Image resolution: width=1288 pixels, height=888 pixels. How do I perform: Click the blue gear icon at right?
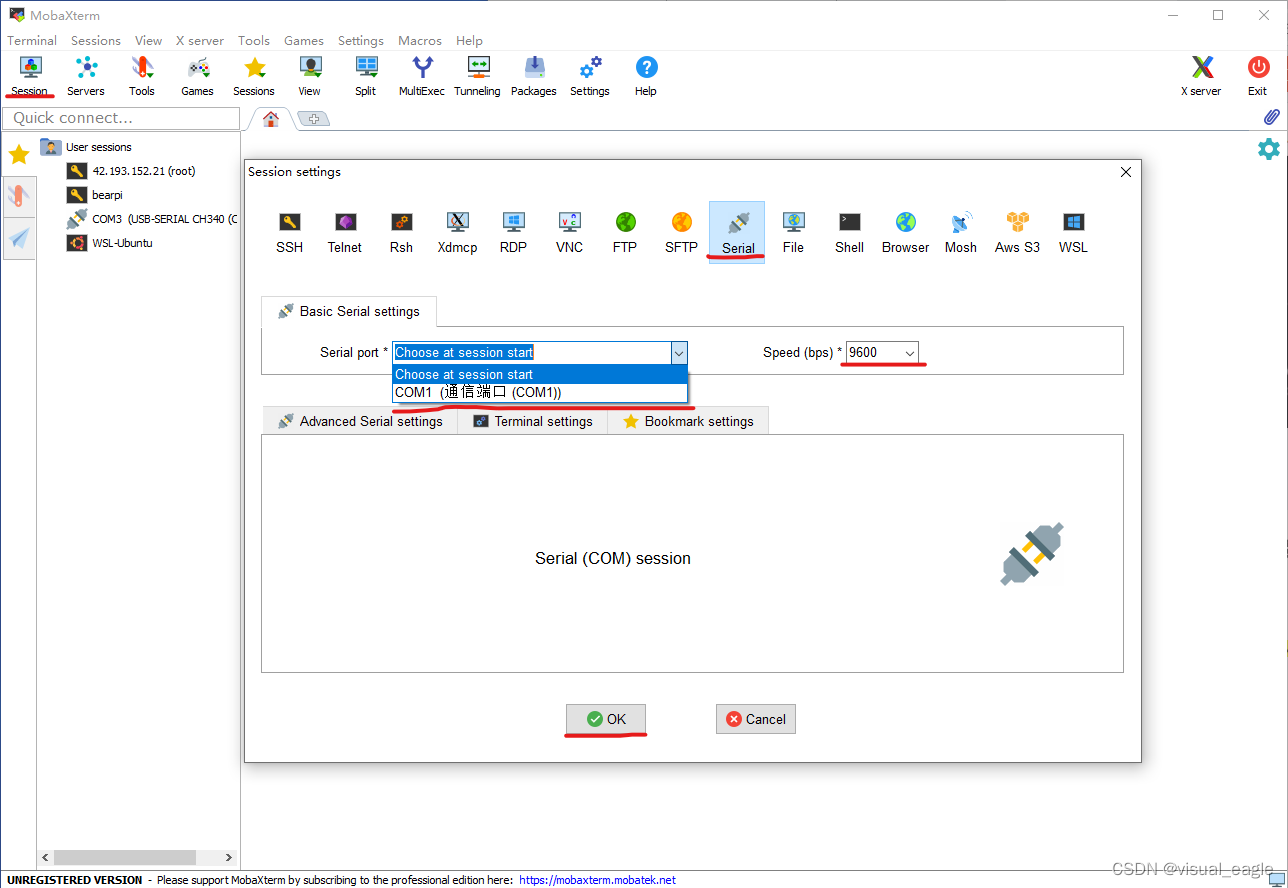[x=1269, y=149]
